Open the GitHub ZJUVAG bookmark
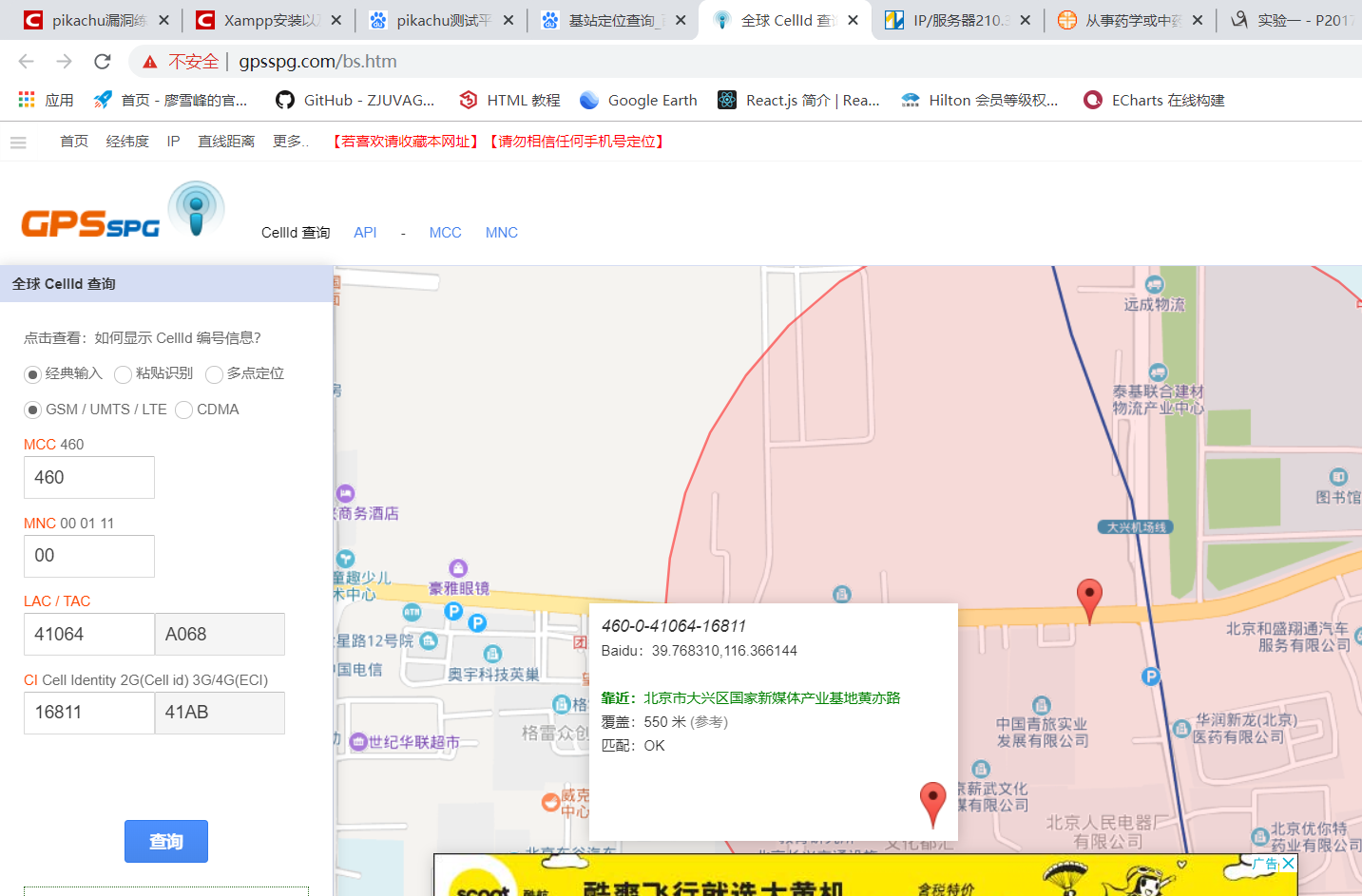1362x896 pixels. coord(355,100)
